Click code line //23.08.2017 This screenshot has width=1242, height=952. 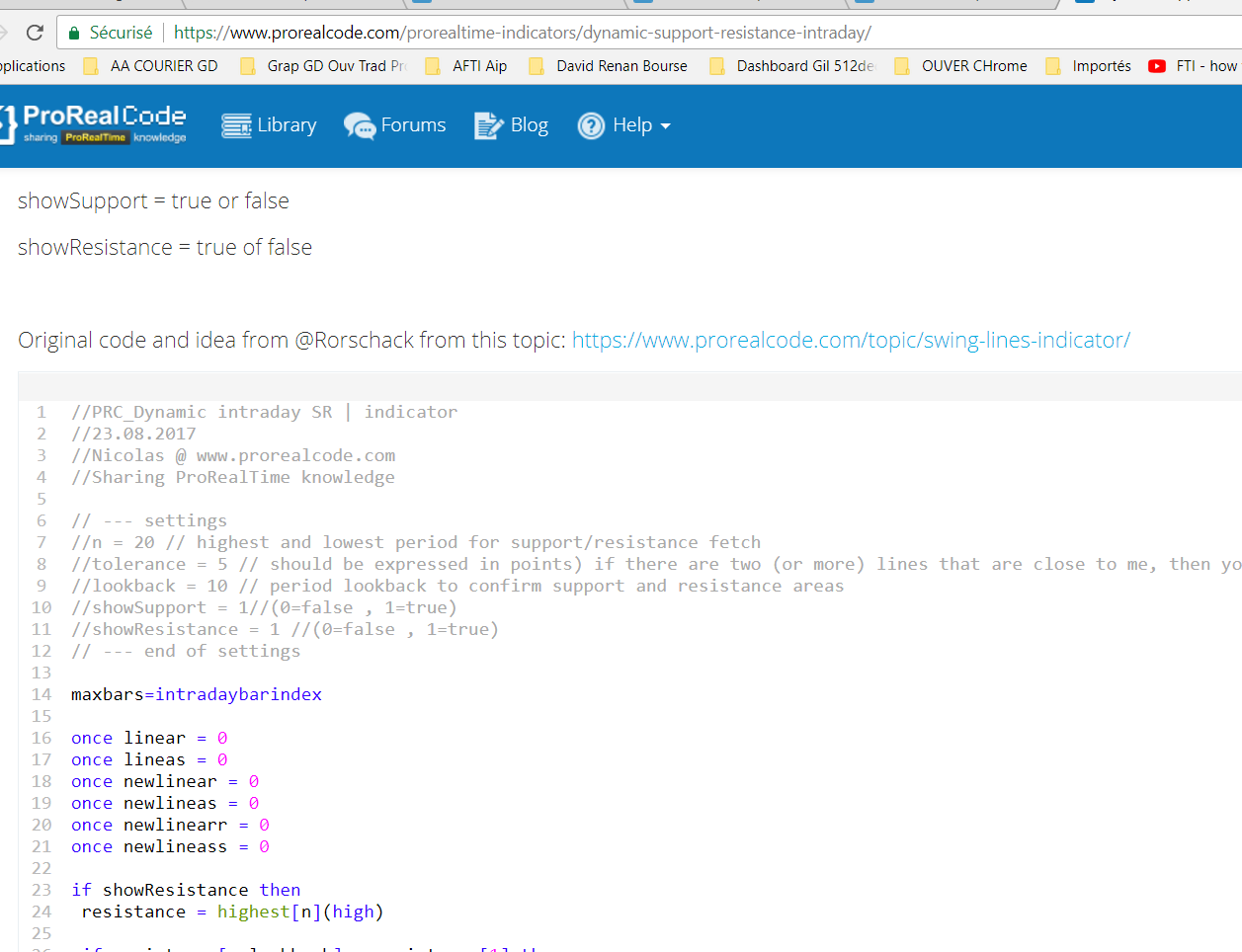[x=133, y=434]
